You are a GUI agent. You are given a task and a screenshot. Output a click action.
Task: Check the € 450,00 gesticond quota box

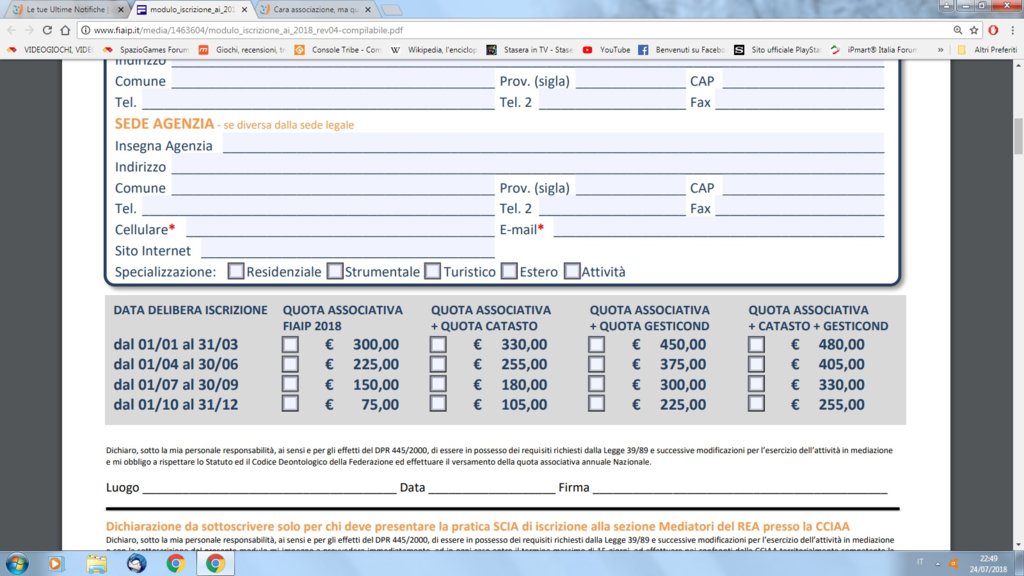coord(596,344)
